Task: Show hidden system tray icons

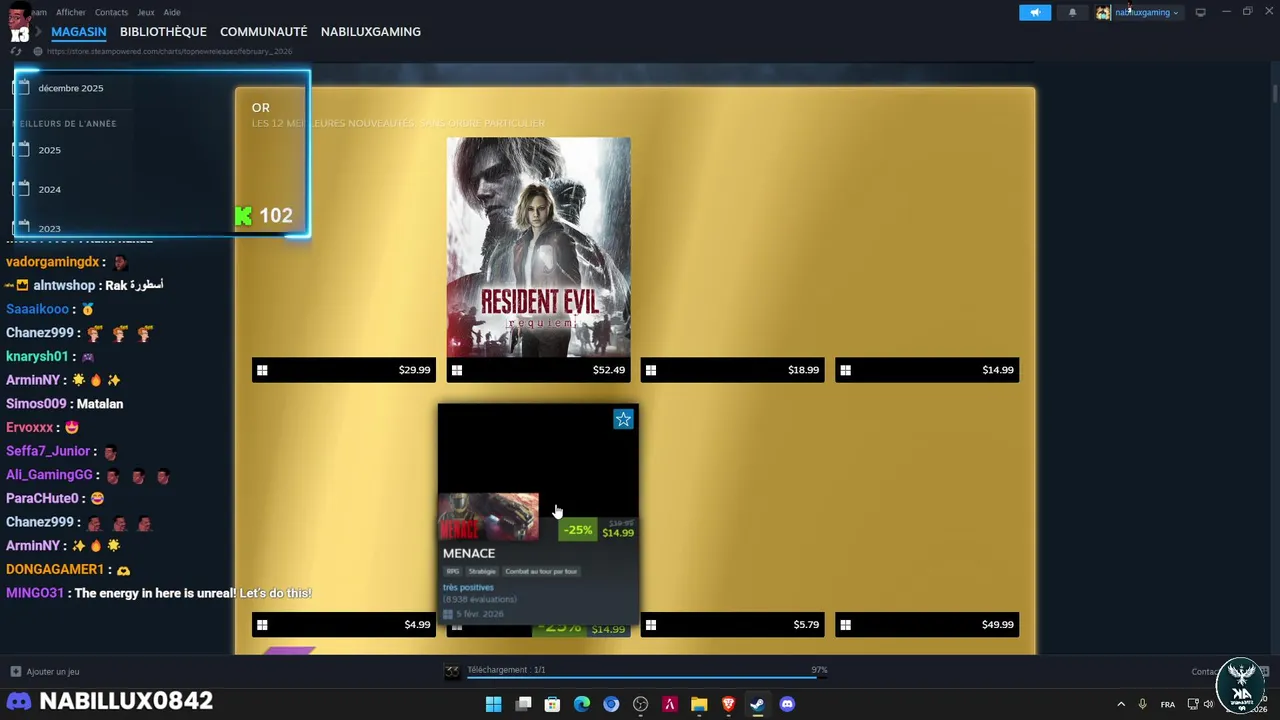Action: [1120, 704]
